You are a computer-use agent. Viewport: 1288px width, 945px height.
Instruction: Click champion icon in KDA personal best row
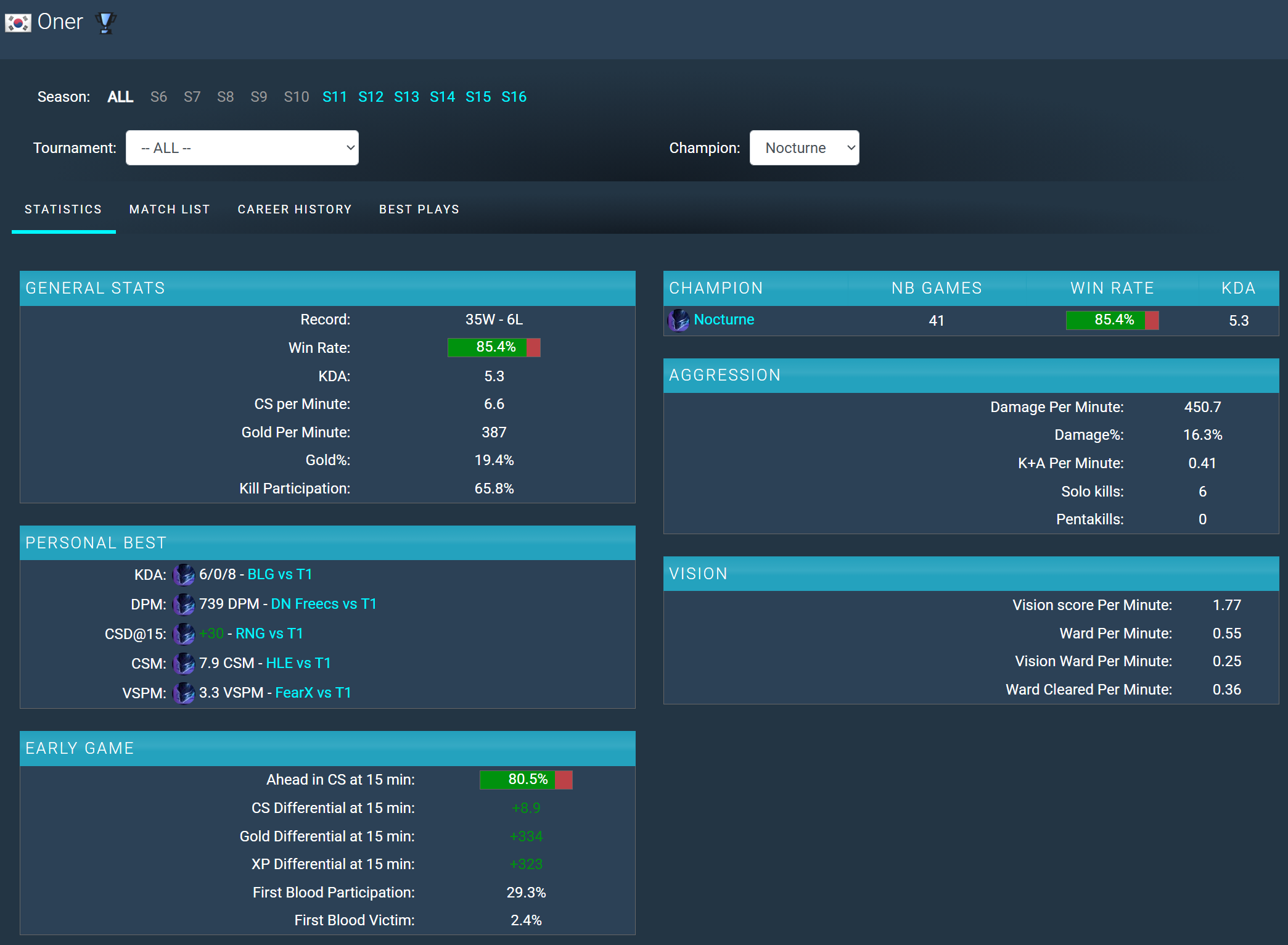184,575
